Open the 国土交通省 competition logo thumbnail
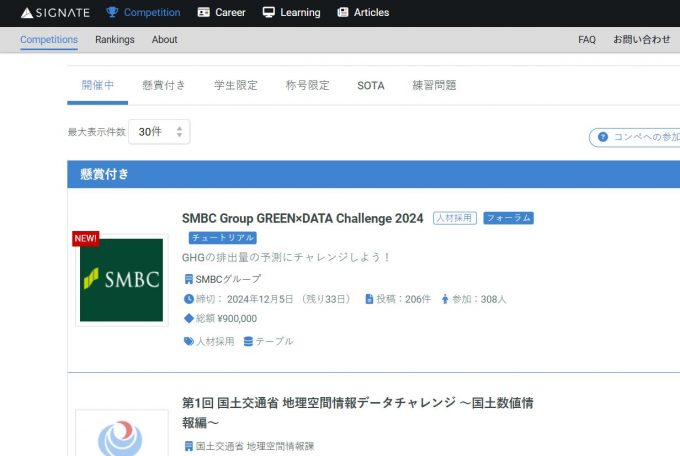This screenshot has height=456, width=680. 121,433
